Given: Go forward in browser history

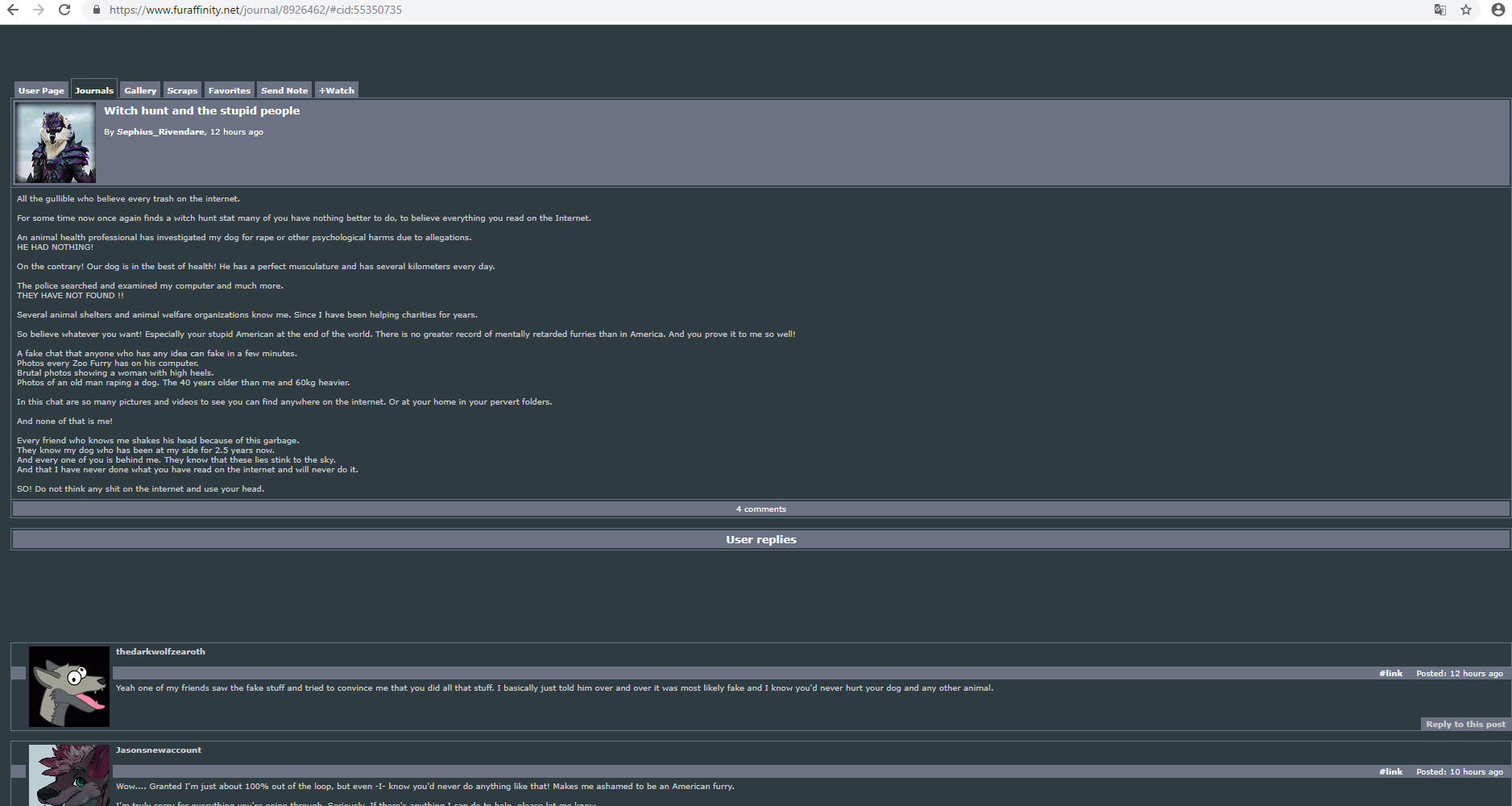Looking at the screenshot, I should pos(39,10).
